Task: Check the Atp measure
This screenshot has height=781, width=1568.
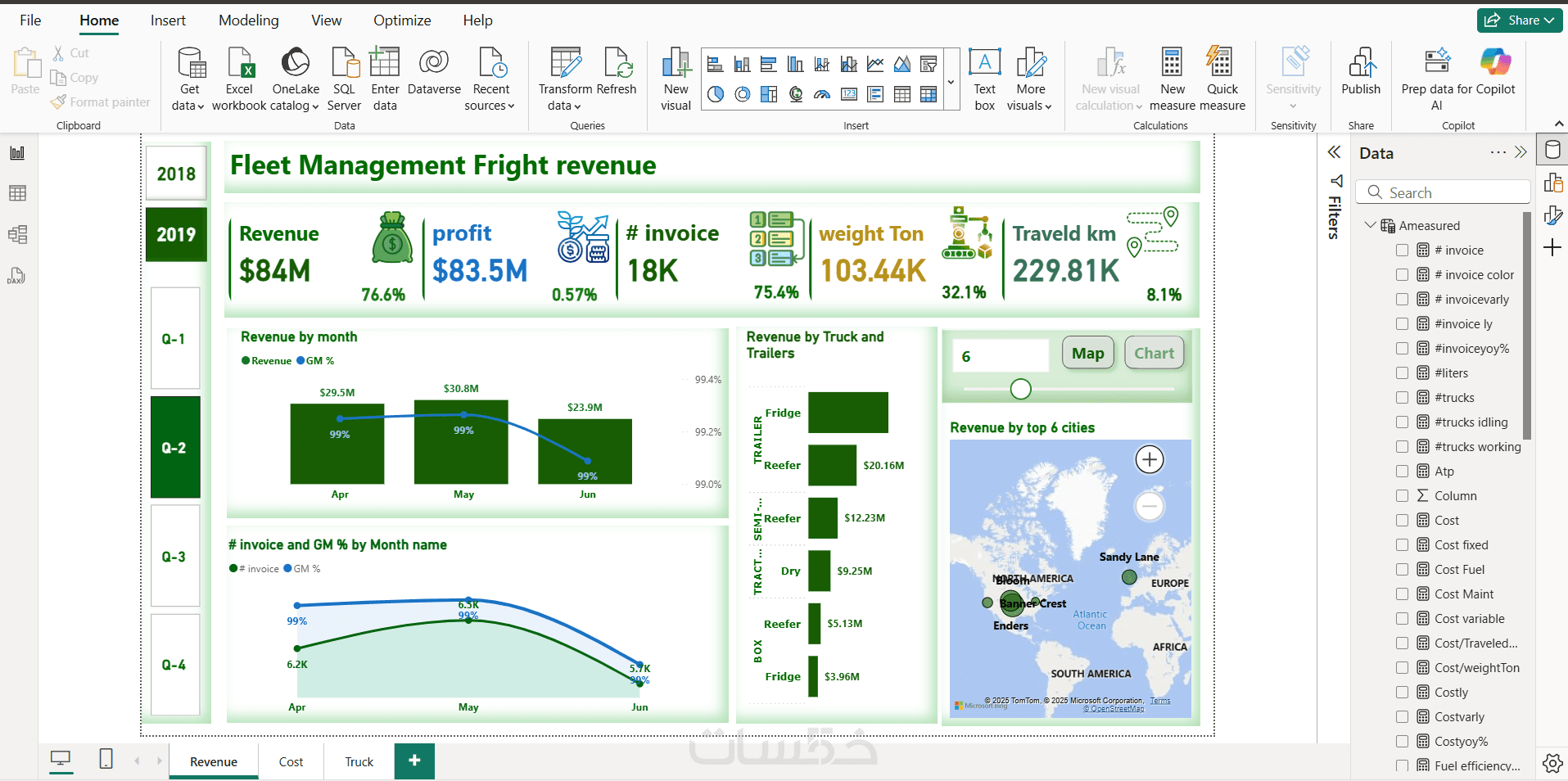Action: (x=1403, y=472)
